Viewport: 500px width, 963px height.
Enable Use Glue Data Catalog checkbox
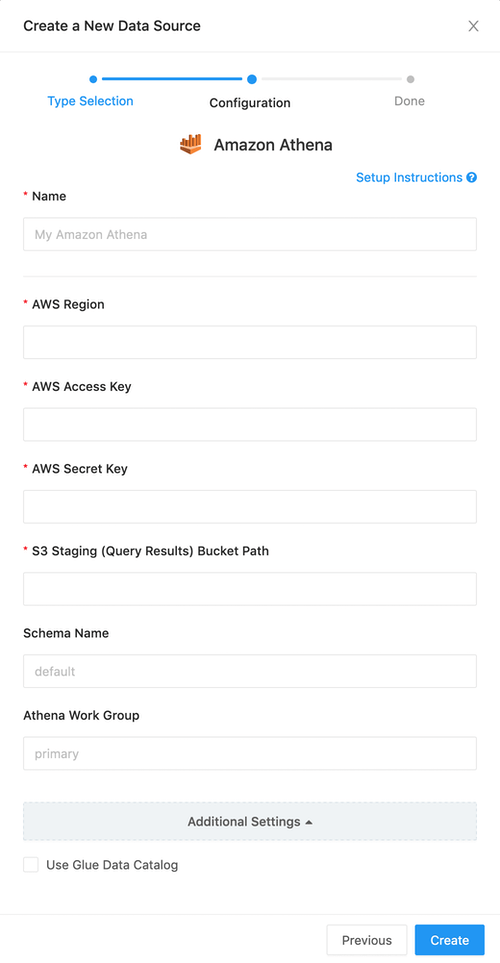[x=31, y=865]
